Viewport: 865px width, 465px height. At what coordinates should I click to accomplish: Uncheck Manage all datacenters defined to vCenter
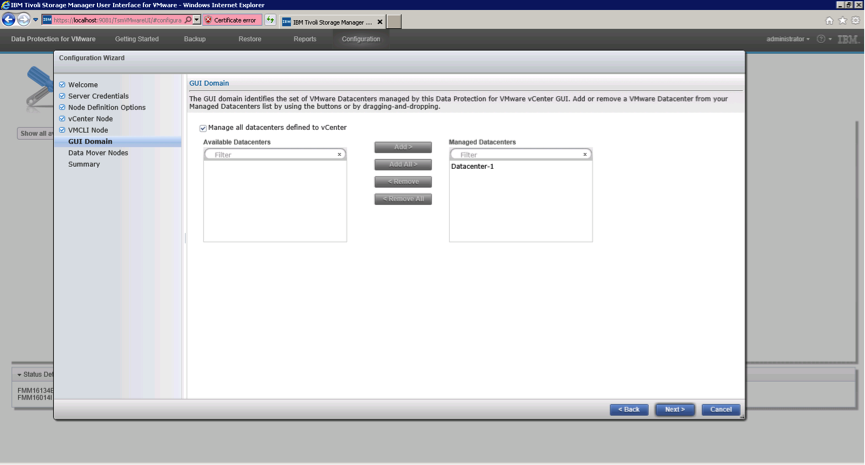[203, 128]
